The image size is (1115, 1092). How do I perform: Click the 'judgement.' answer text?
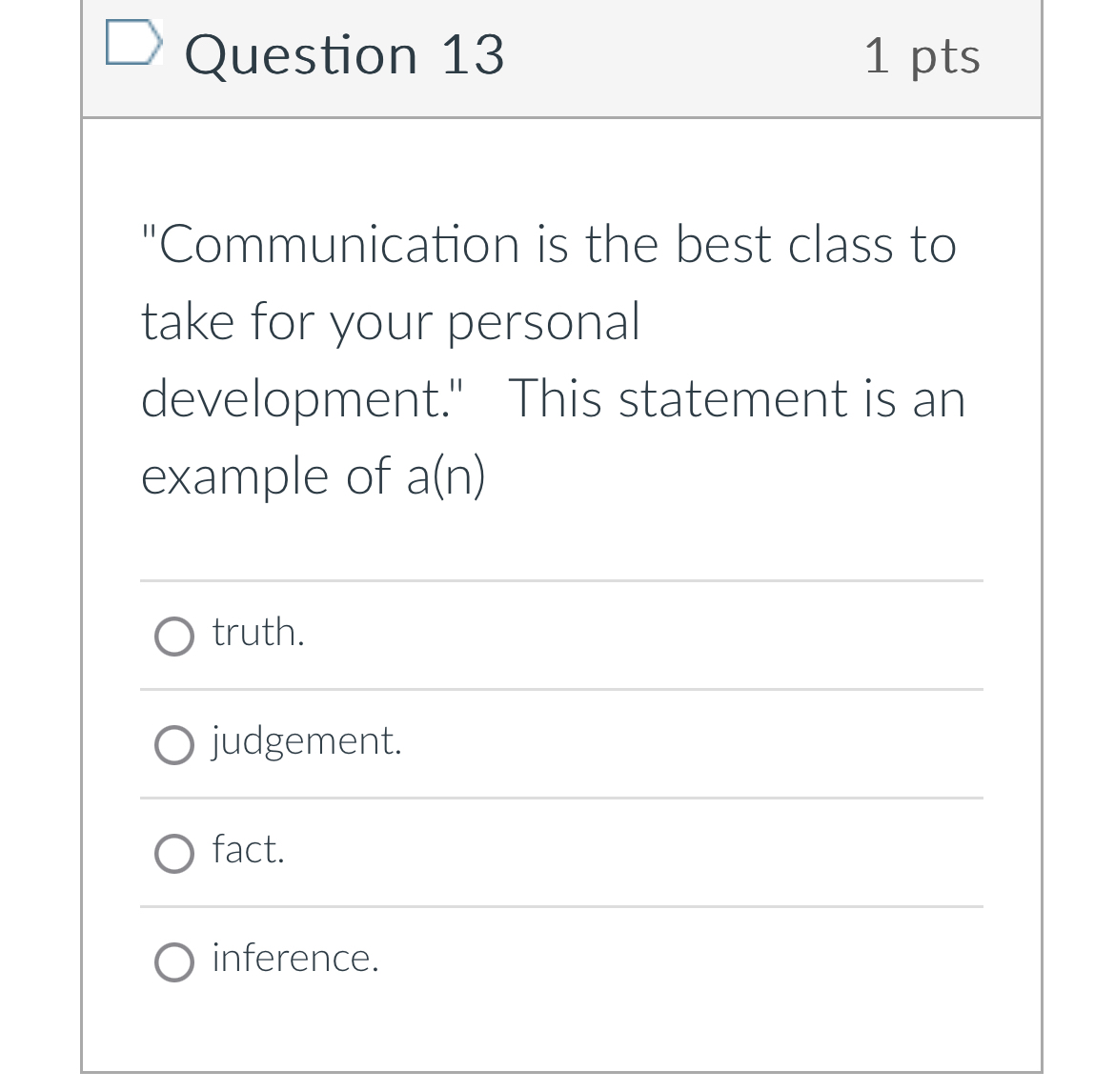(x=306, y=742)
